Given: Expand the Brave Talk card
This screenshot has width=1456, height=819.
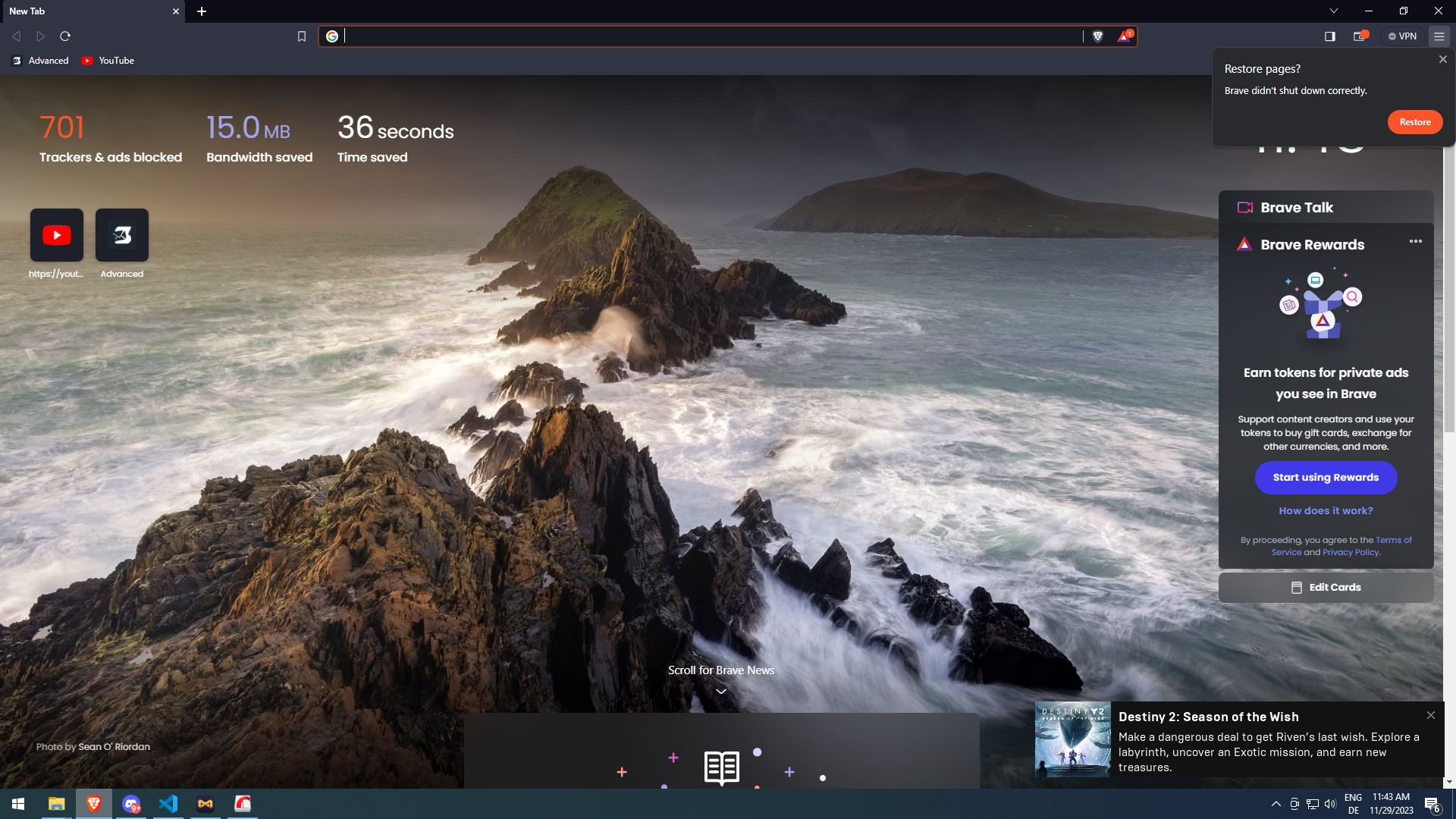Looking at the screenshot, I should (1296, 207).
